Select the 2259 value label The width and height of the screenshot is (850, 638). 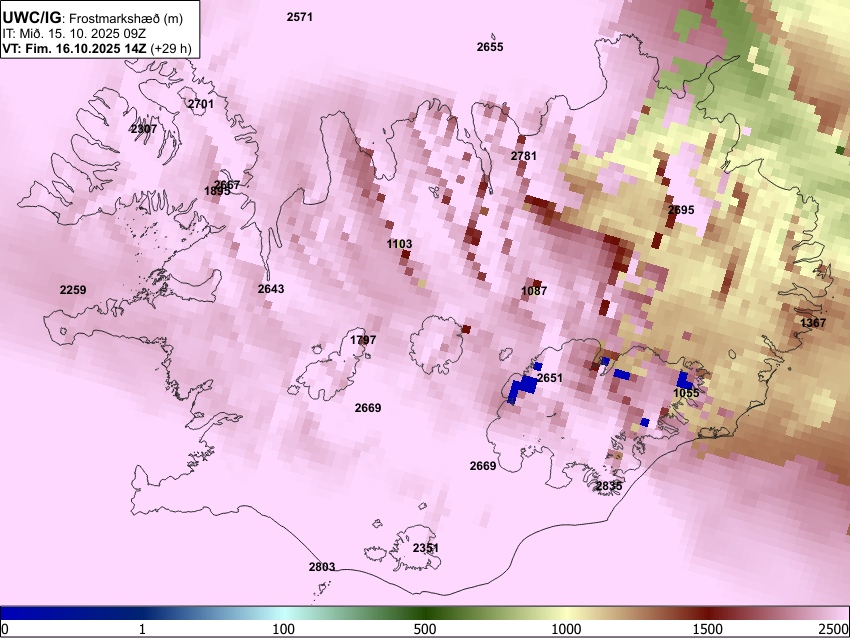(x=73, y=289)
